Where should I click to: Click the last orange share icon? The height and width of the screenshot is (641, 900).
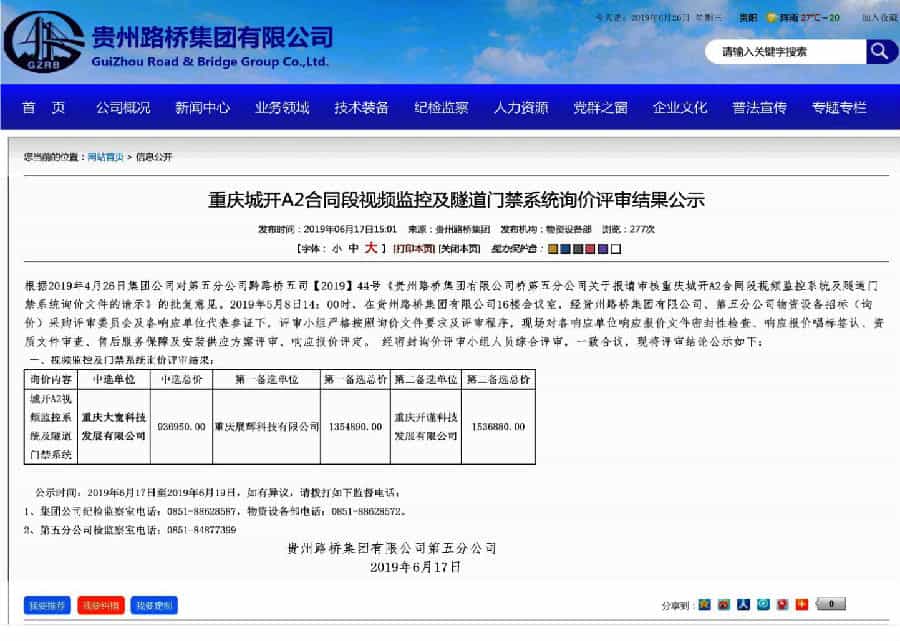800,605
